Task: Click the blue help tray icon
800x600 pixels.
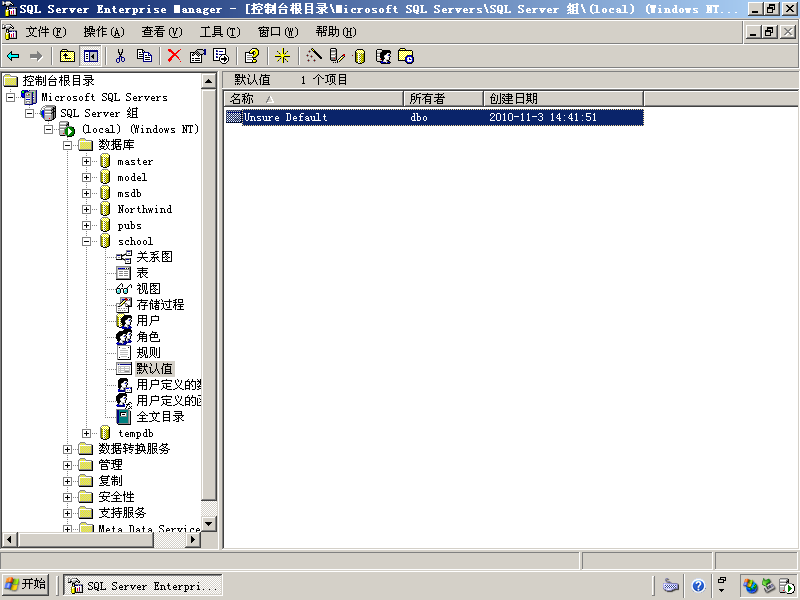Action: pos(698,586)
